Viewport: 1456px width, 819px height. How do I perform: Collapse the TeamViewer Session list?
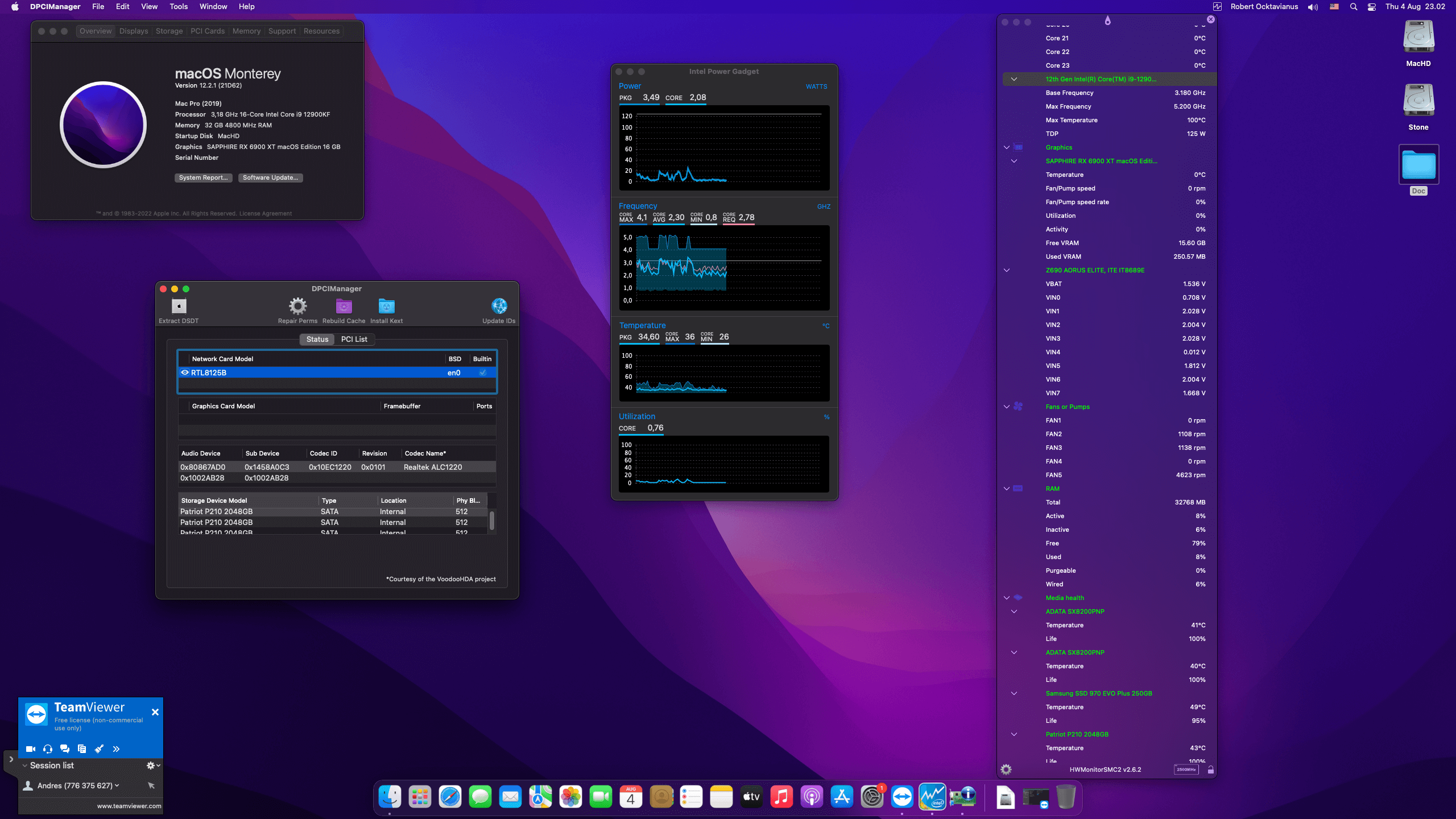tap(24, 766)
